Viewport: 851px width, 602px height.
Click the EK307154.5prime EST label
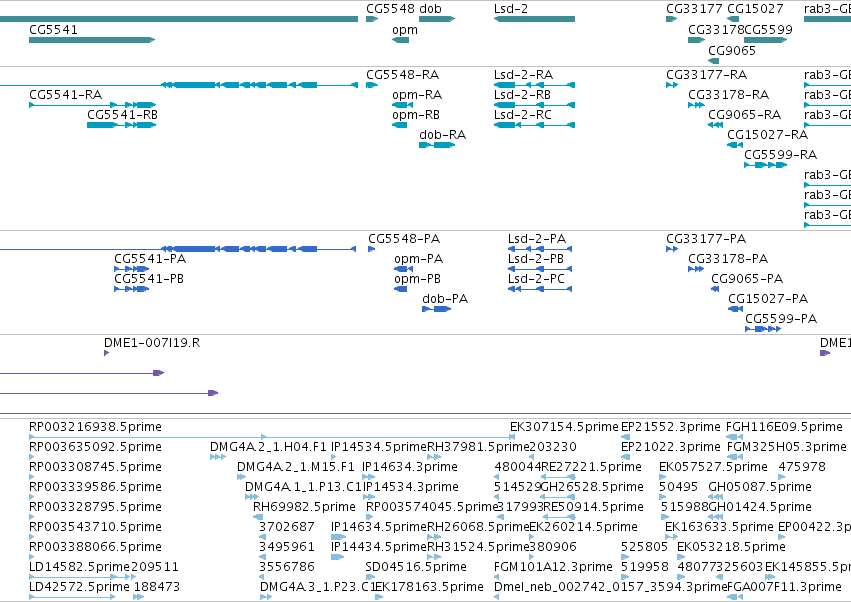tap(564, 427)
